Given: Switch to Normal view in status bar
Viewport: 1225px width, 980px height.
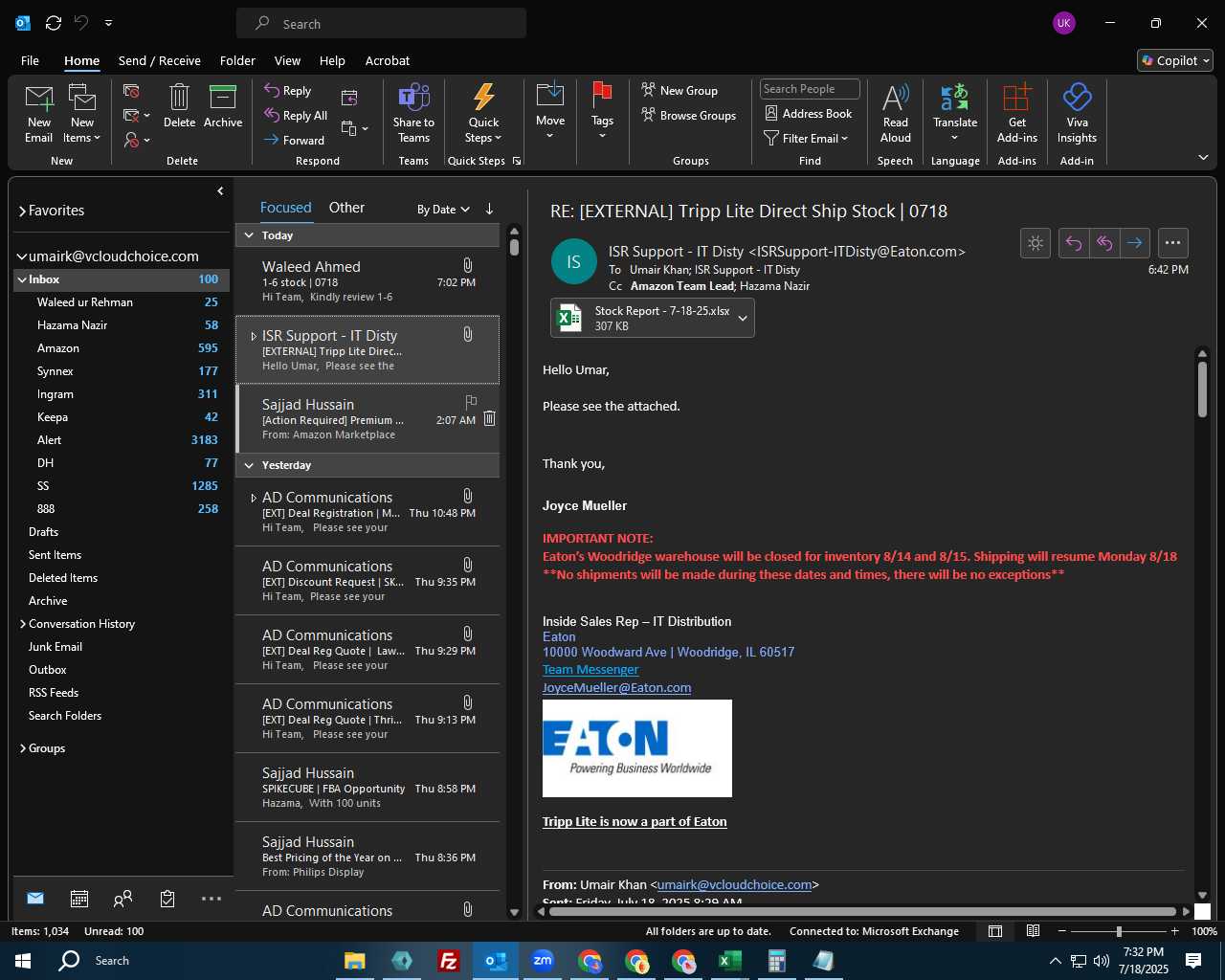Looking at the screenshot, I should tap(995, 931).
